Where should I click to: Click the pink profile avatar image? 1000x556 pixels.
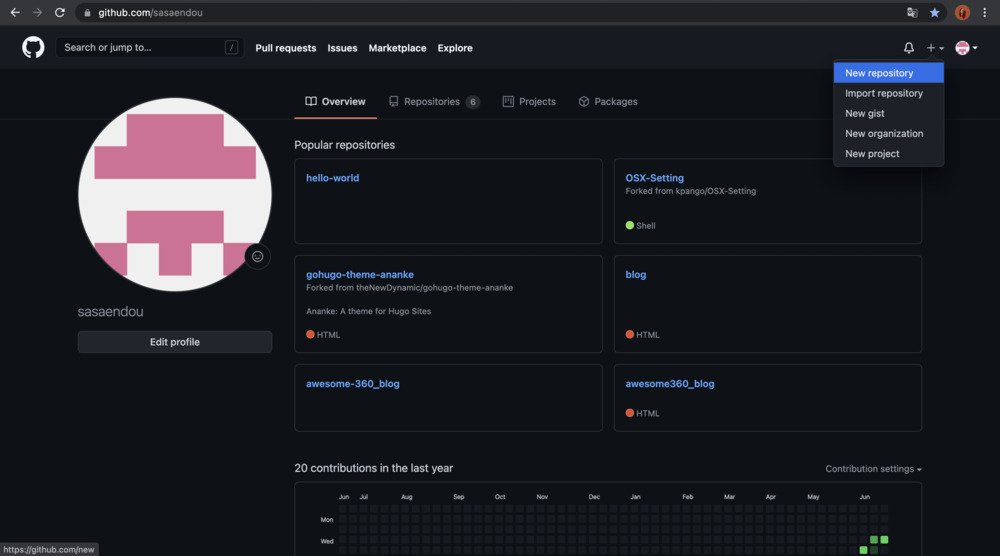point(175,194)
